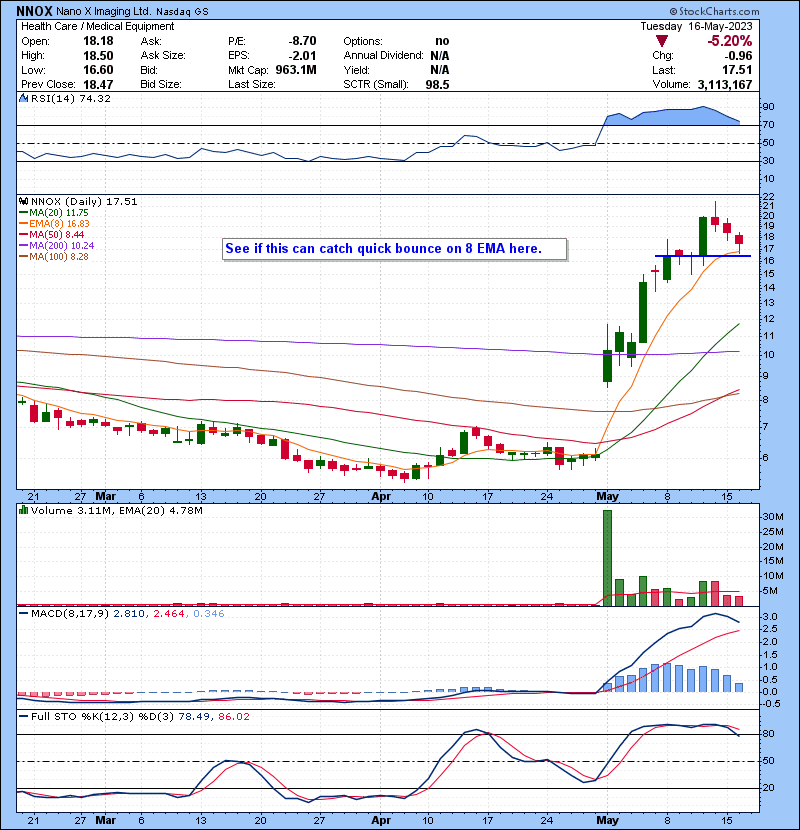
Task: Click the Volume 3.11M, EMA(20) 4.78M label
Action: coord(116,511)
